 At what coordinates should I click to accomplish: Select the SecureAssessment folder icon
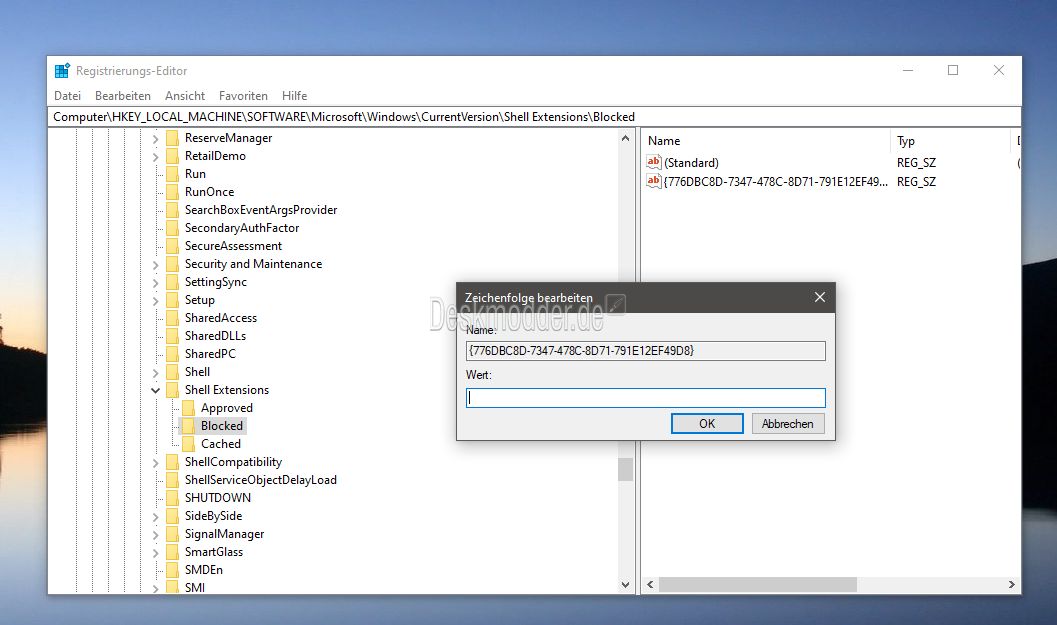pos(173,246)
